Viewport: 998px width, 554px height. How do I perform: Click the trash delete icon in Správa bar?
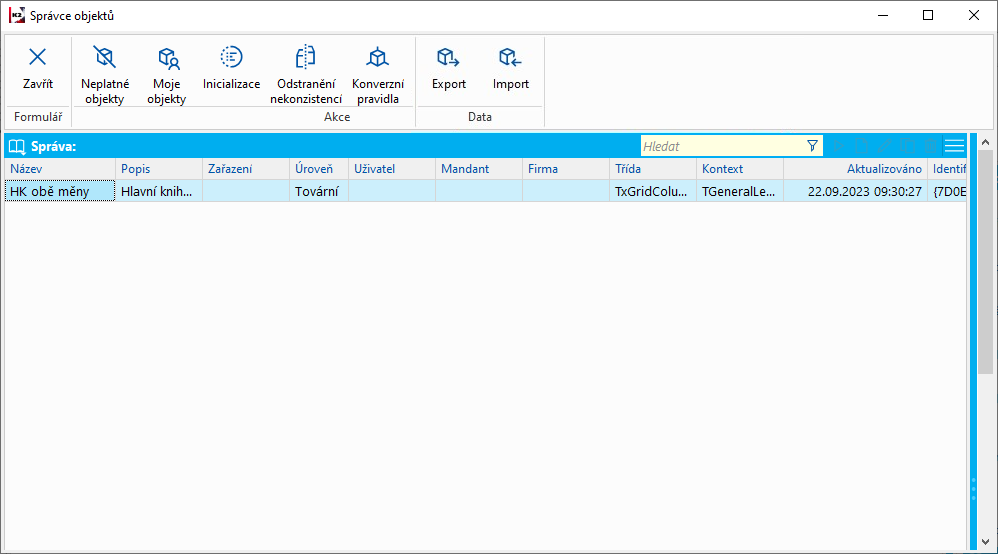(x=931, y=146)
